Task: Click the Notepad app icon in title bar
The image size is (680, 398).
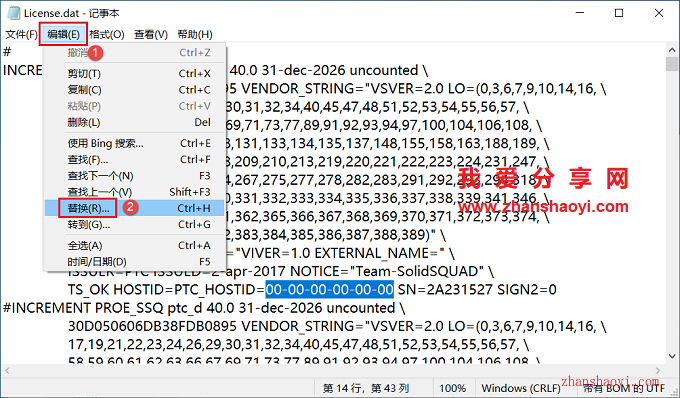Action: pos(13,13)
